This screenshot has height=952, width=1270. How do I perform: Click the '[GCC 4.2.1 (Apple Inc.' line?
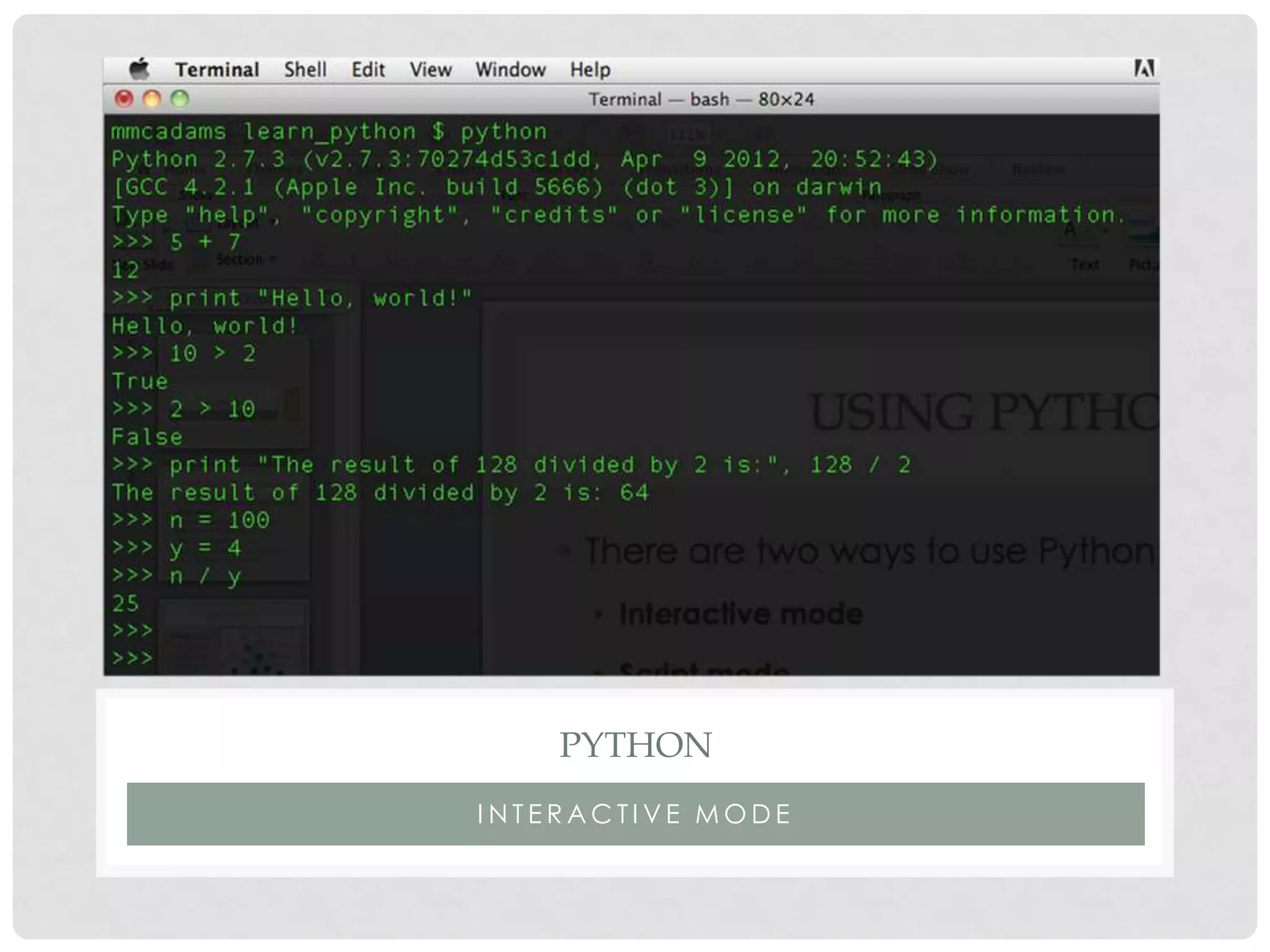click(496, 187)
